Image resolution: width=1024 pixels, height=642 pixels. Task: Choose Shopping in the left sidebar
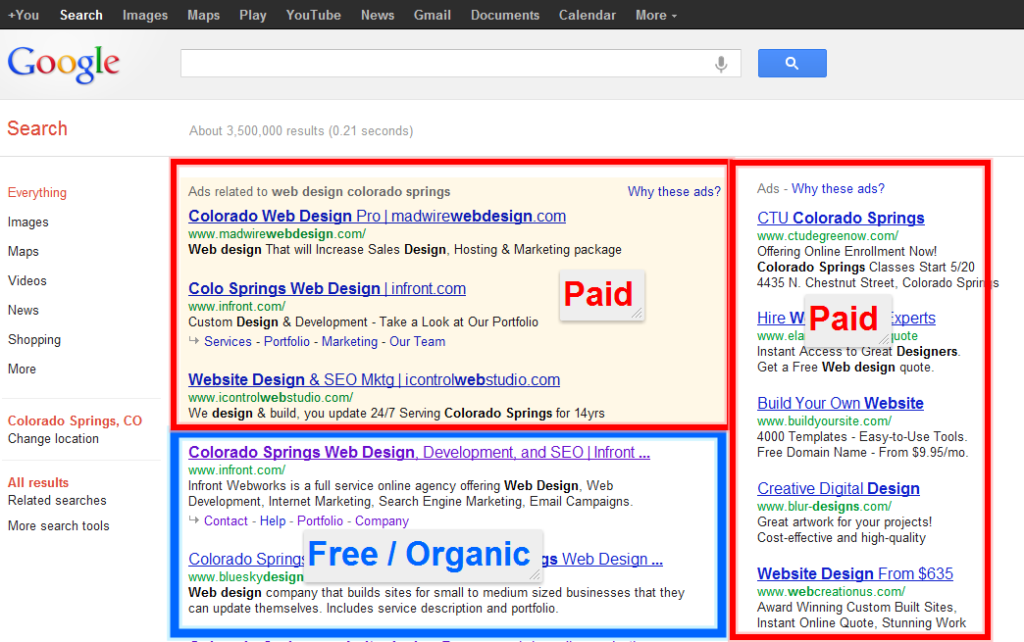pos(34,340)
